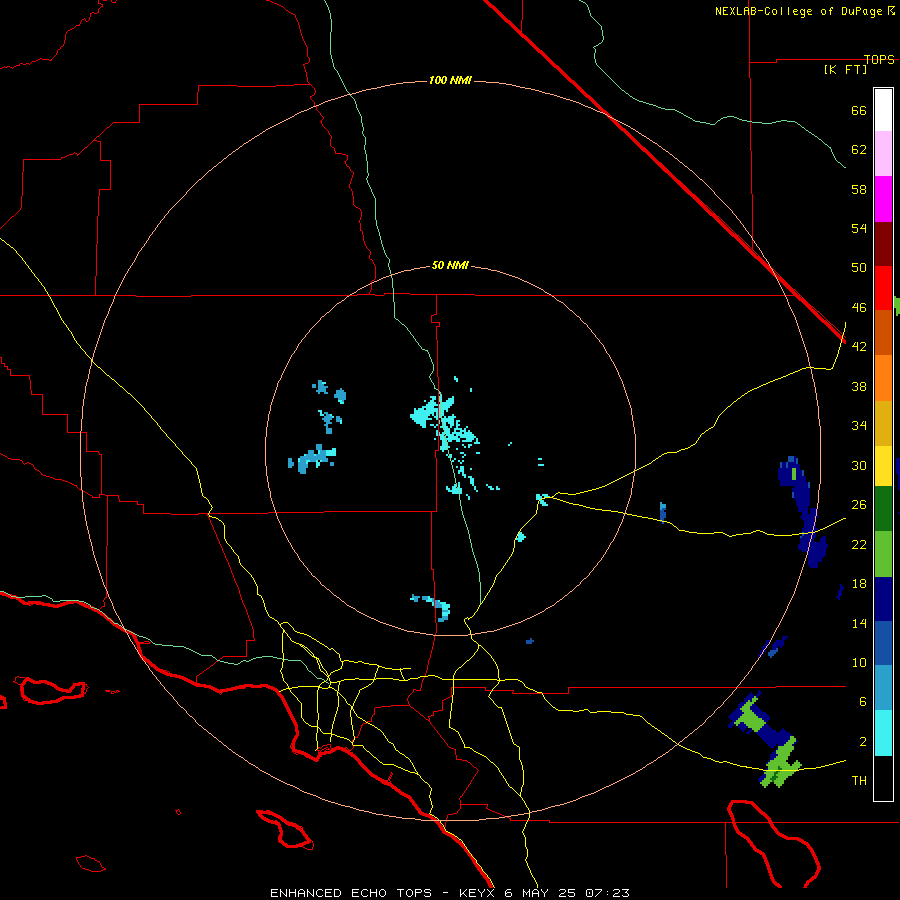Click the NEXLAB-College of DuPage credit text
The width and height of the screenshot is (900, 900).
805,11
